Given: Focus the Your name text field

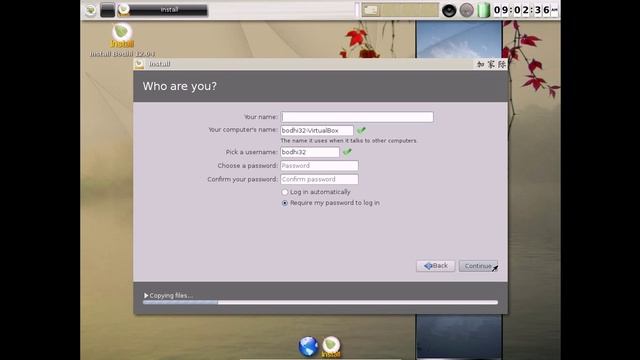Looking at the screenshot, I should point(357,117).
